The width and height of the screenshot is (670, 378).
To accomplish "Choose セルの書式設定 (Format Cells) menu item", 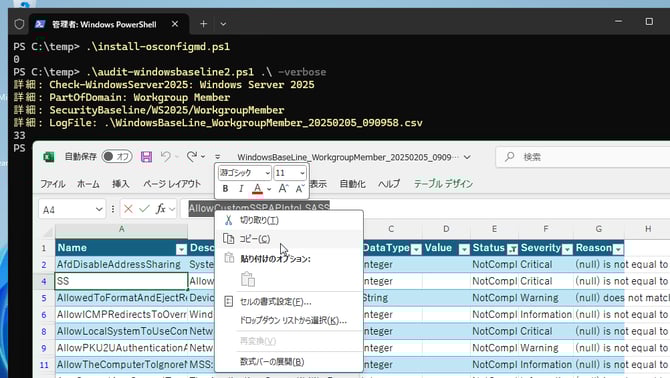I will [289, 302].
